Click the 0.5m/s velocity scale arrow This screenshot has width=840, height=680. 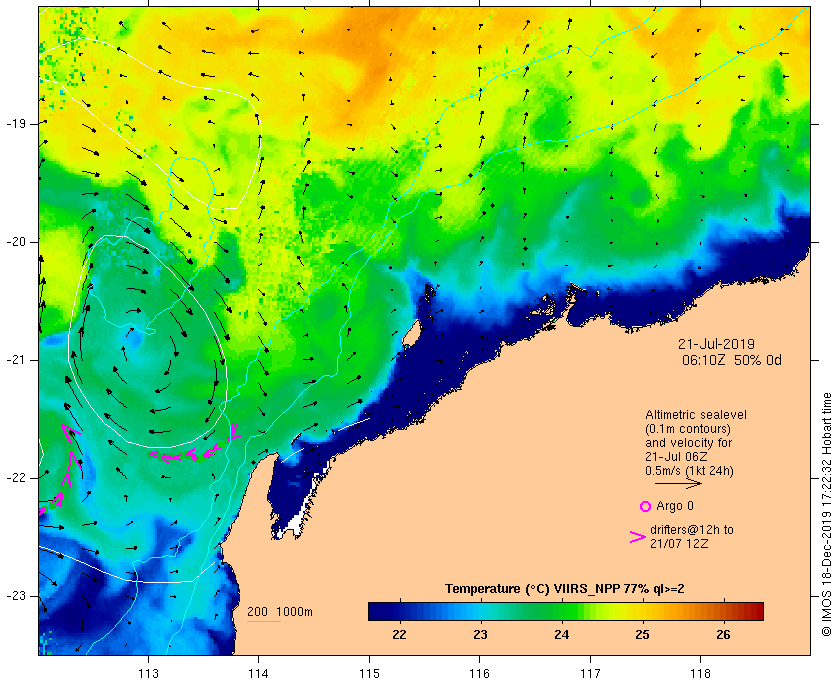[678, 483]
